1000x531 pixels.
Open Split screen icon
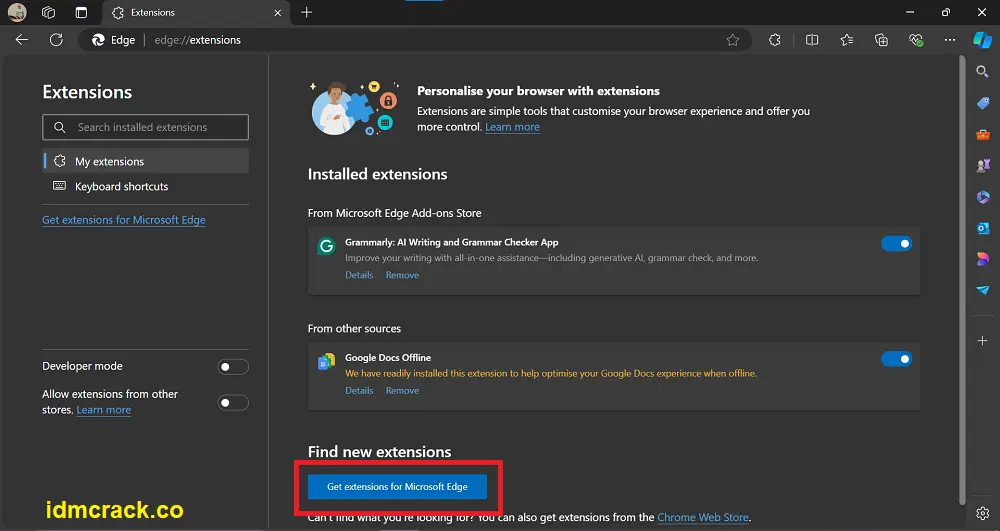[812, 40]
